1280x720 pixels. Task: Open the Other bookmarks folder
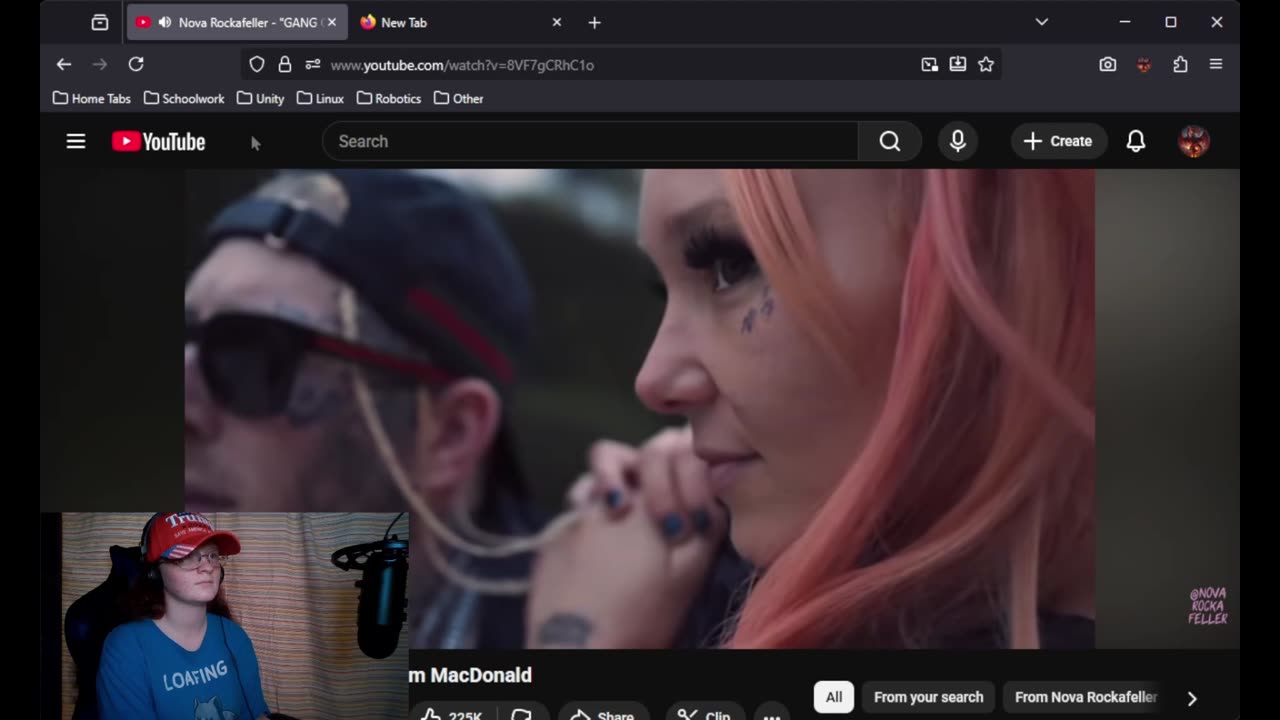click(x=459, y=98)
